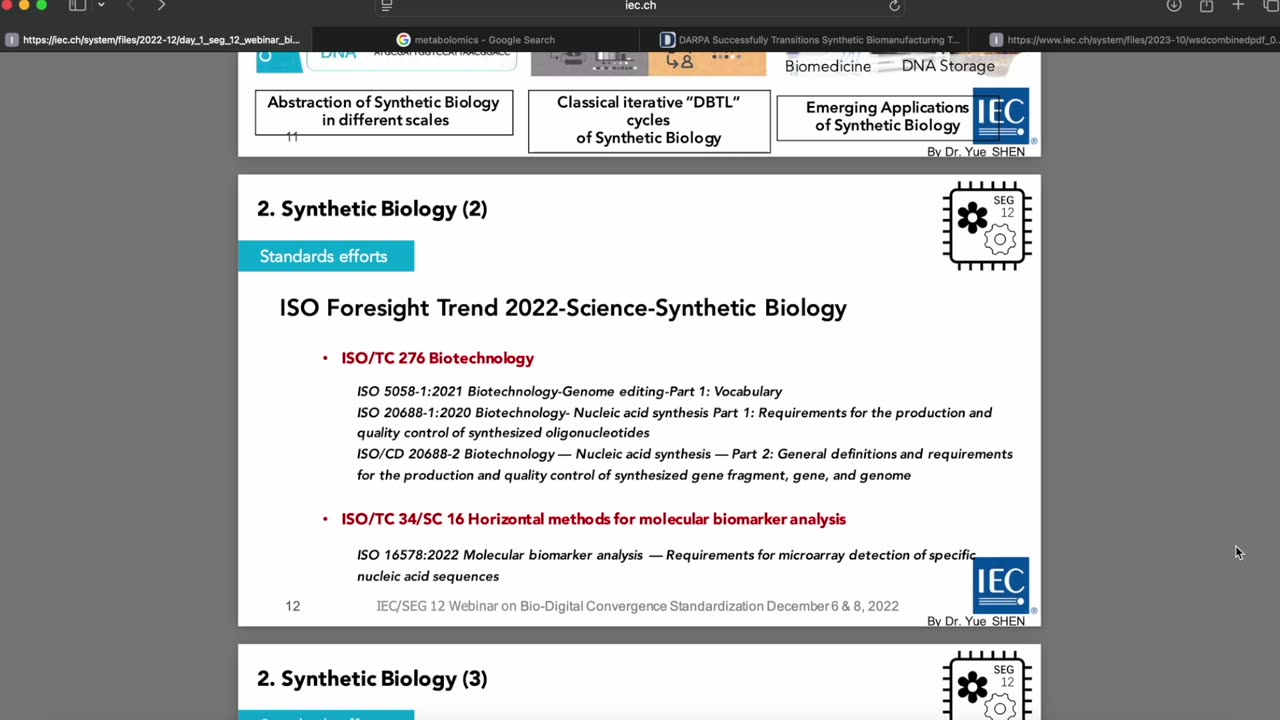Screen dimensions: 1280x720
Task: Click the Google favicon on metabolomics tab
Action: pyautogui.click(x=403, y=40)
